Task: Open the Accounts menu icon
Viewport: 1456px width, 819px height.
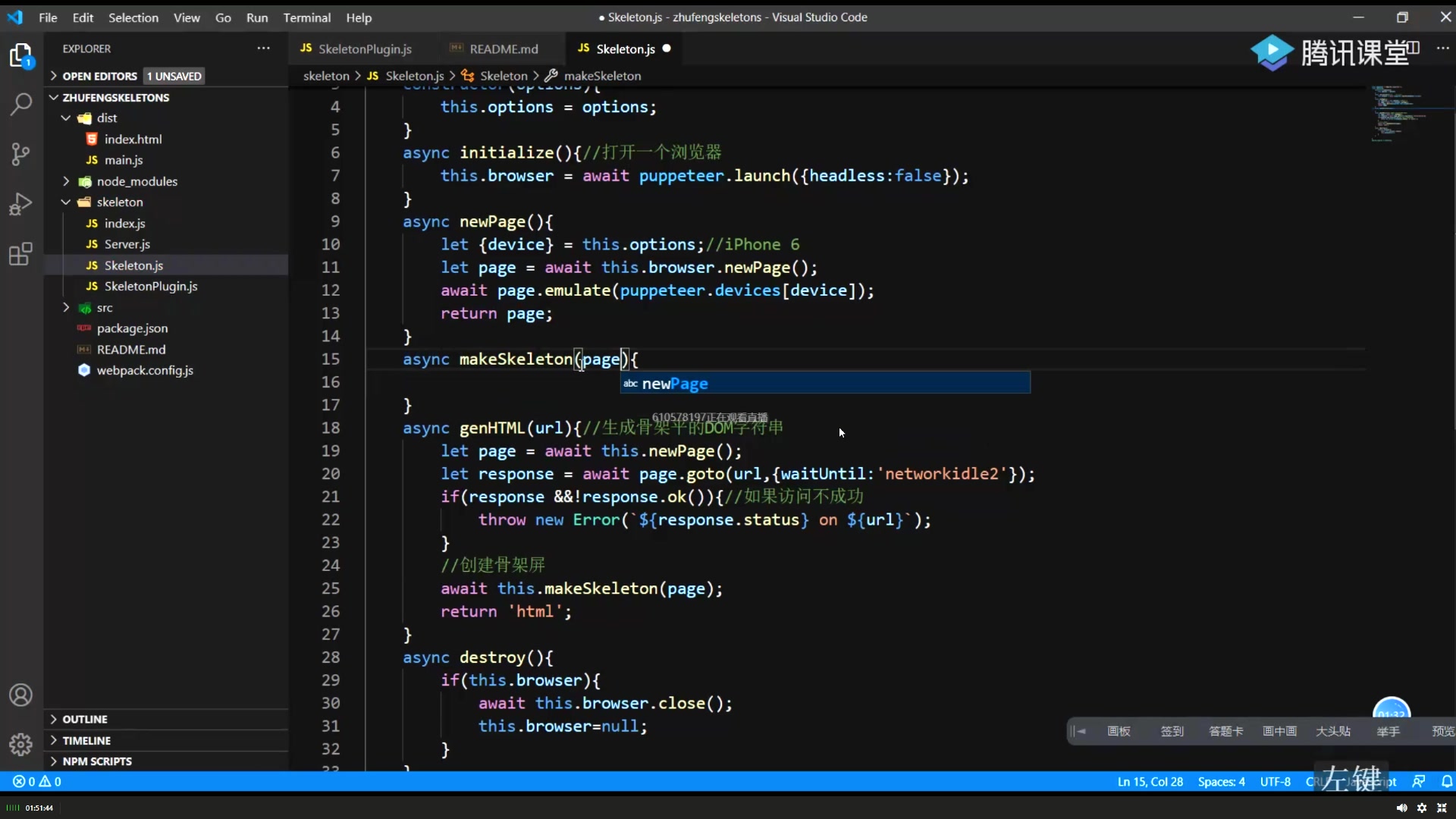Action: pos(20,695)
